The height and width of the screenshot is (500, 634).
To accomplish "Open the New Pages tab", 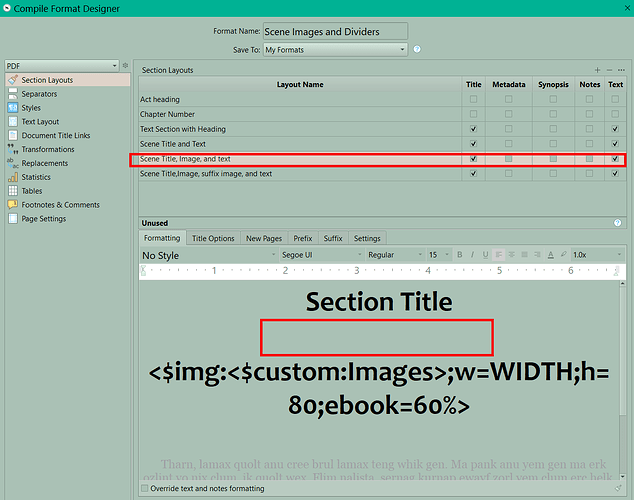I will [265, 239].
